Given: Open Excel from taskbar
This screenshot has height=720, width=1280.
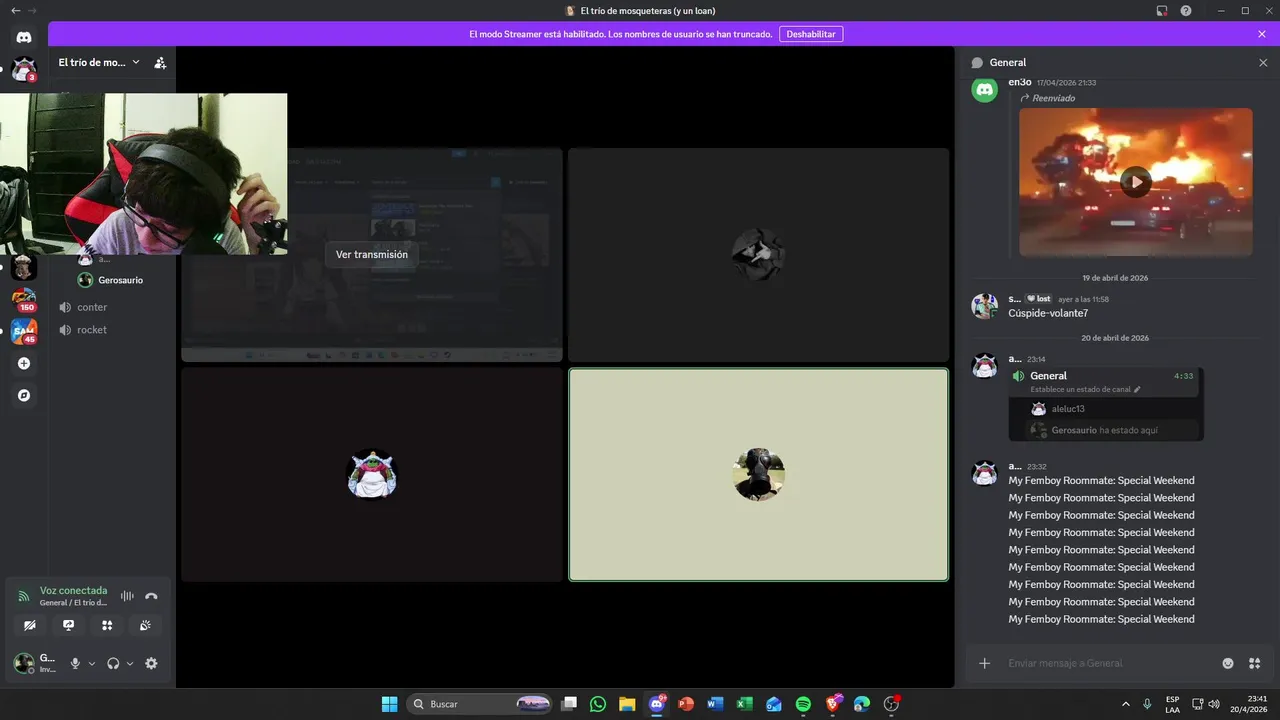Looking at the screenshot, I should point(745,704).
